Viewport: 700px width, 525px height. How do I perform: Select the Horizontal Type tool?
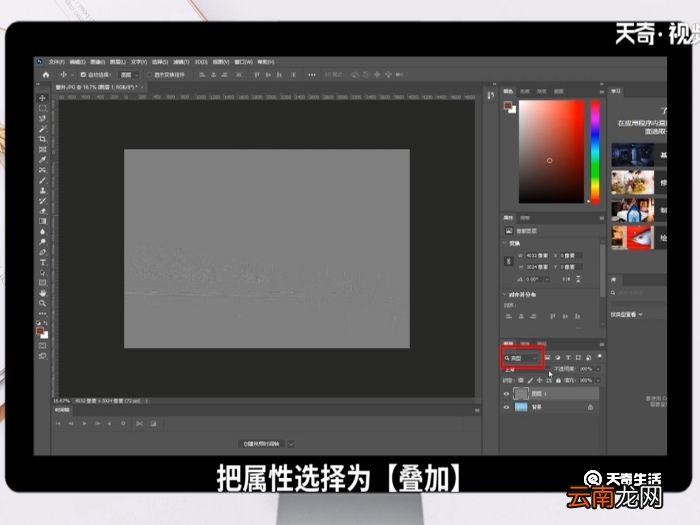pos(42,262)
